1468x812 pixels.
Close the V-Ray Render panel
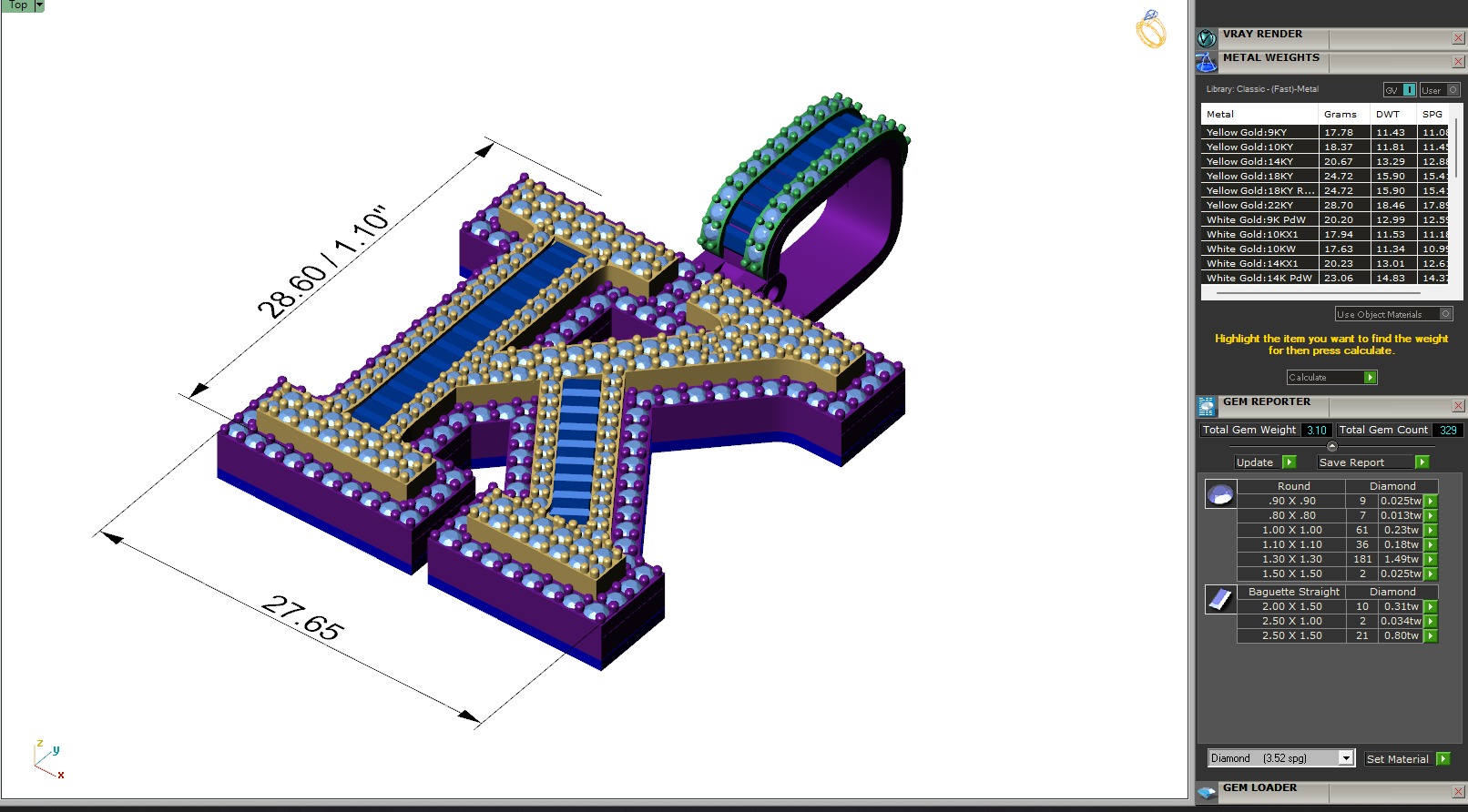1458,38
